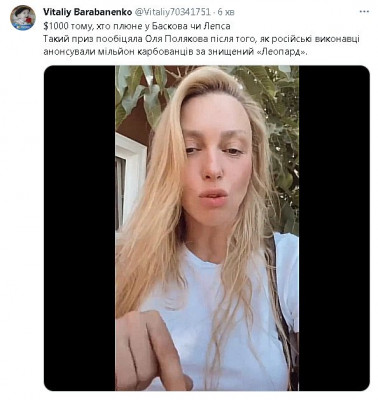
Task: Open Vitaliy Barabanenko's profile avatar
Action: [x=23, y=18]
